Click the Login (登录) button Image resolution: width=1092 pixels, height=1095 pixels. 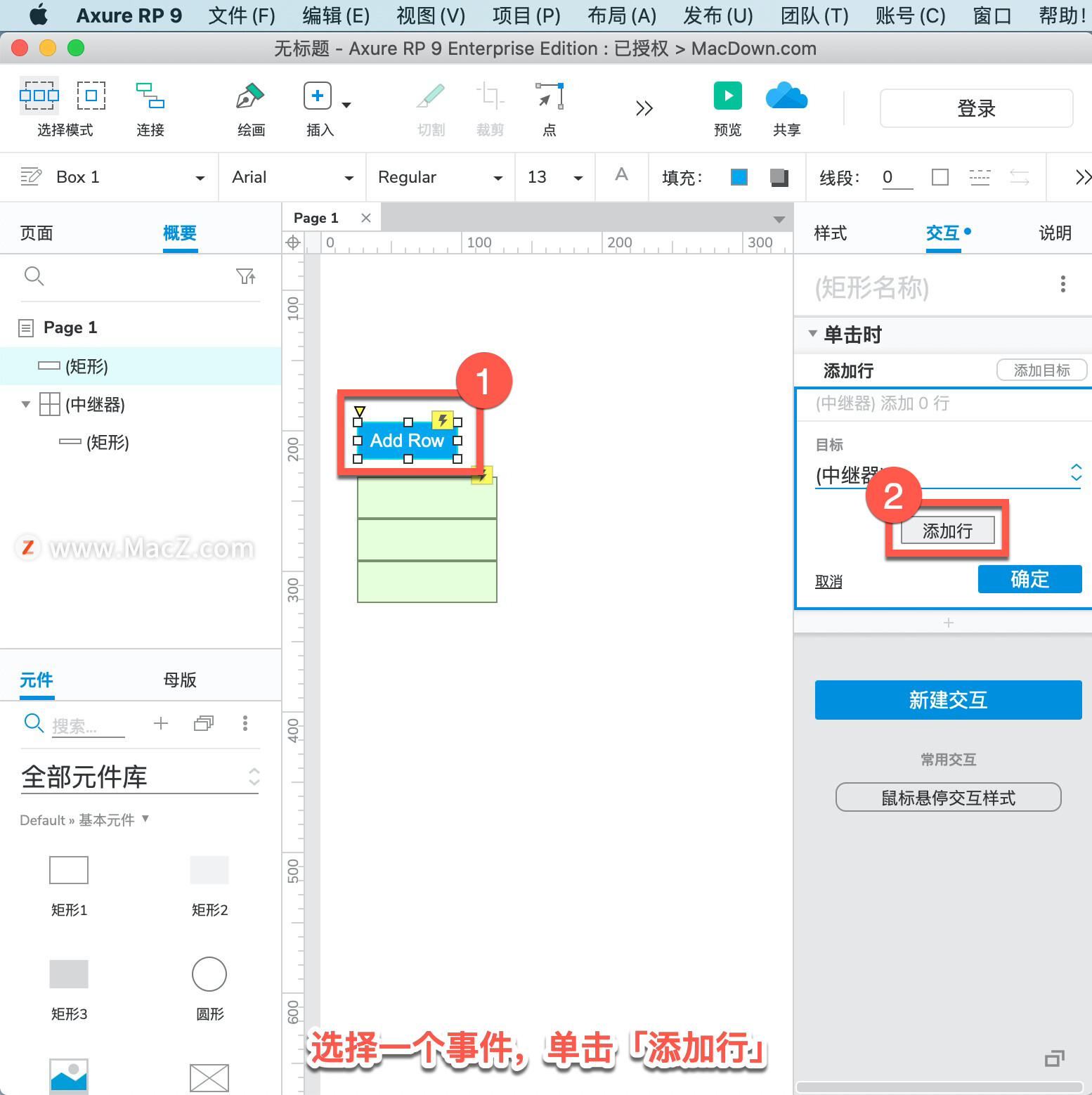click(977, 108)
